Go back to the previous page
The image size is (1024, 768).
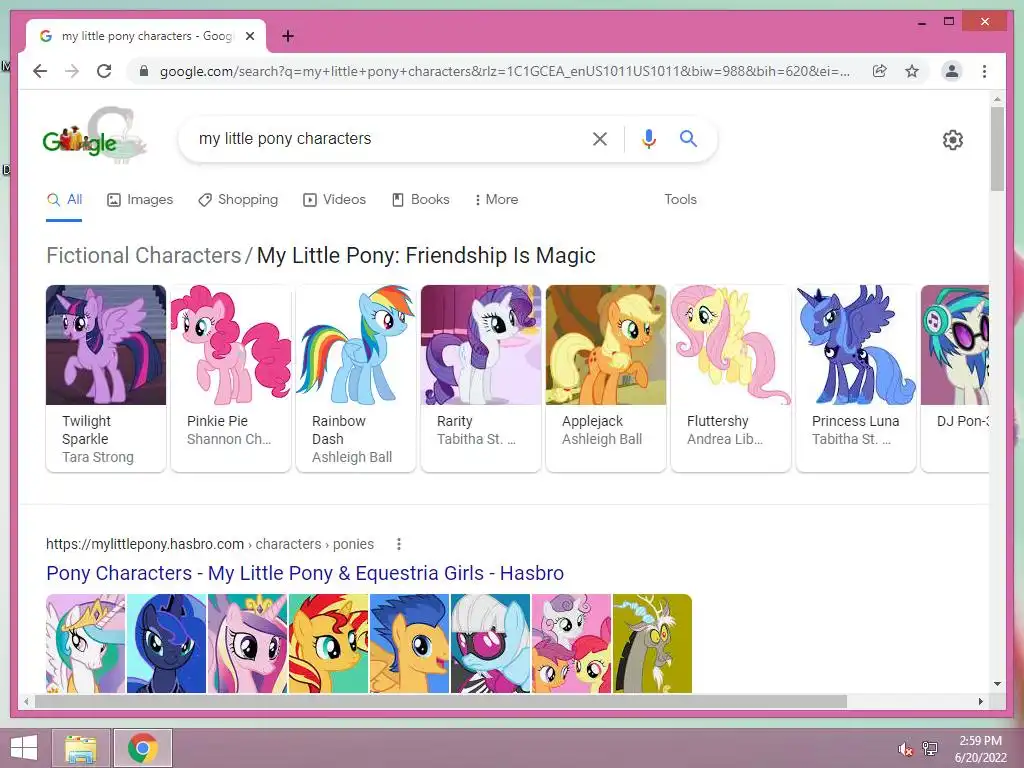coord(40,71)
